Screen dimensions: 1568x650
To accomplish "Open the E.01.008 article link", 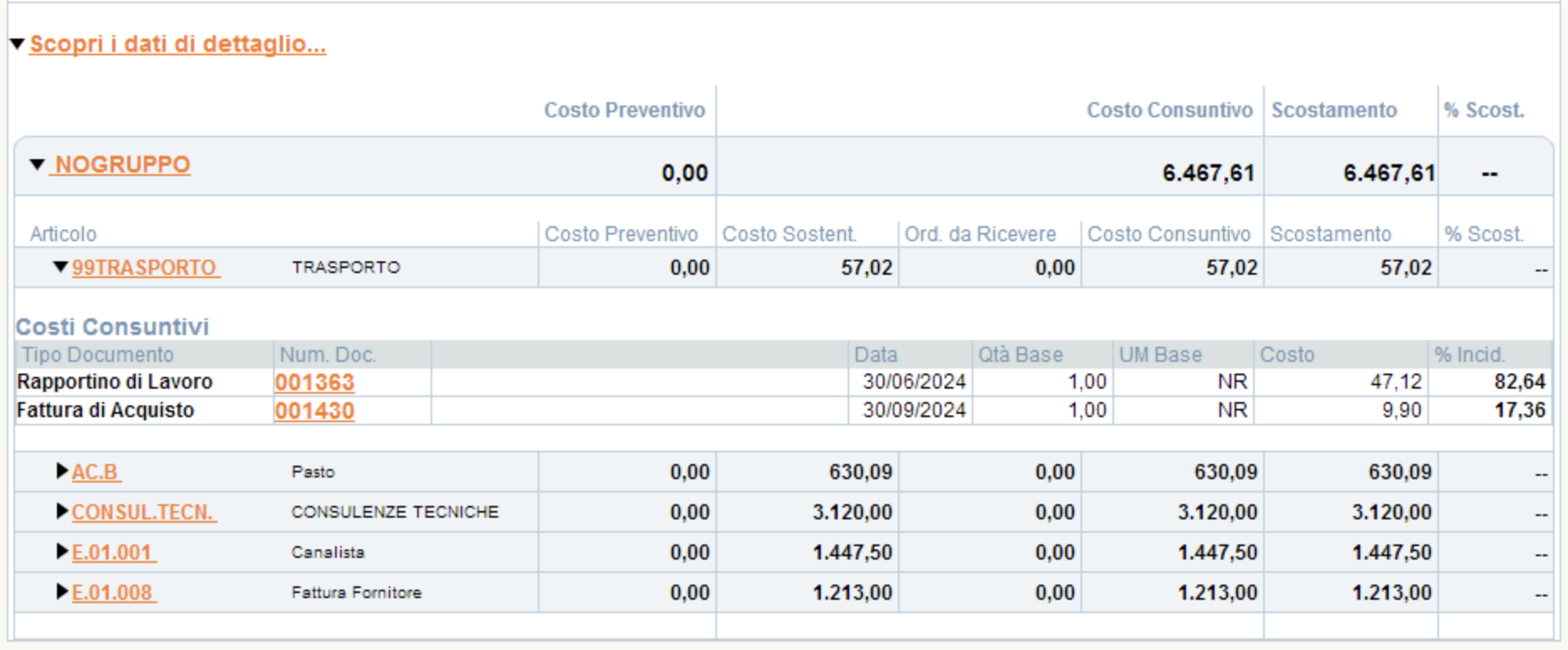I will [x=113, y=592].
